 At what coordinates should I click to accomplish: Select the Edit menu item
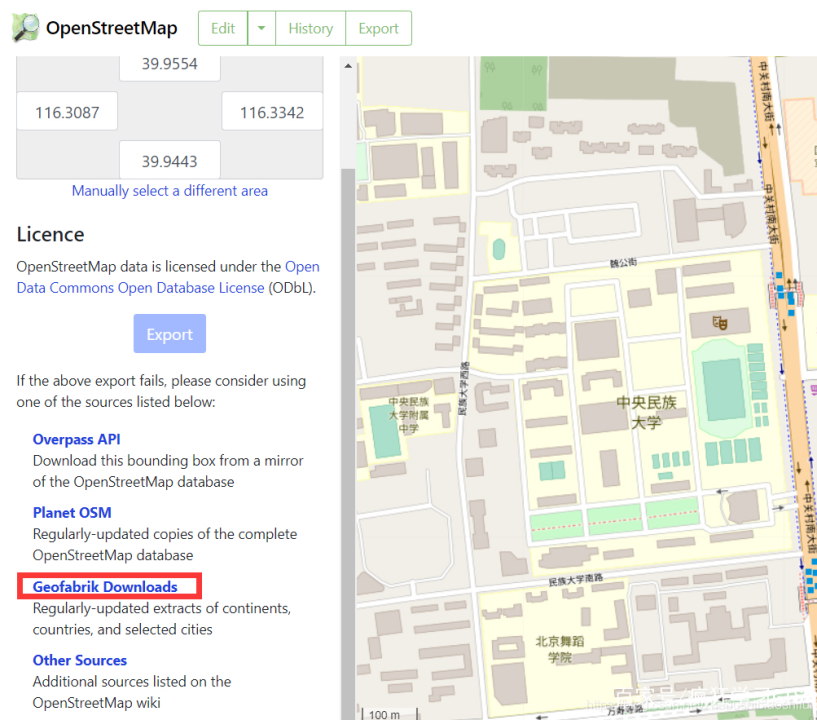click(222, 28)
